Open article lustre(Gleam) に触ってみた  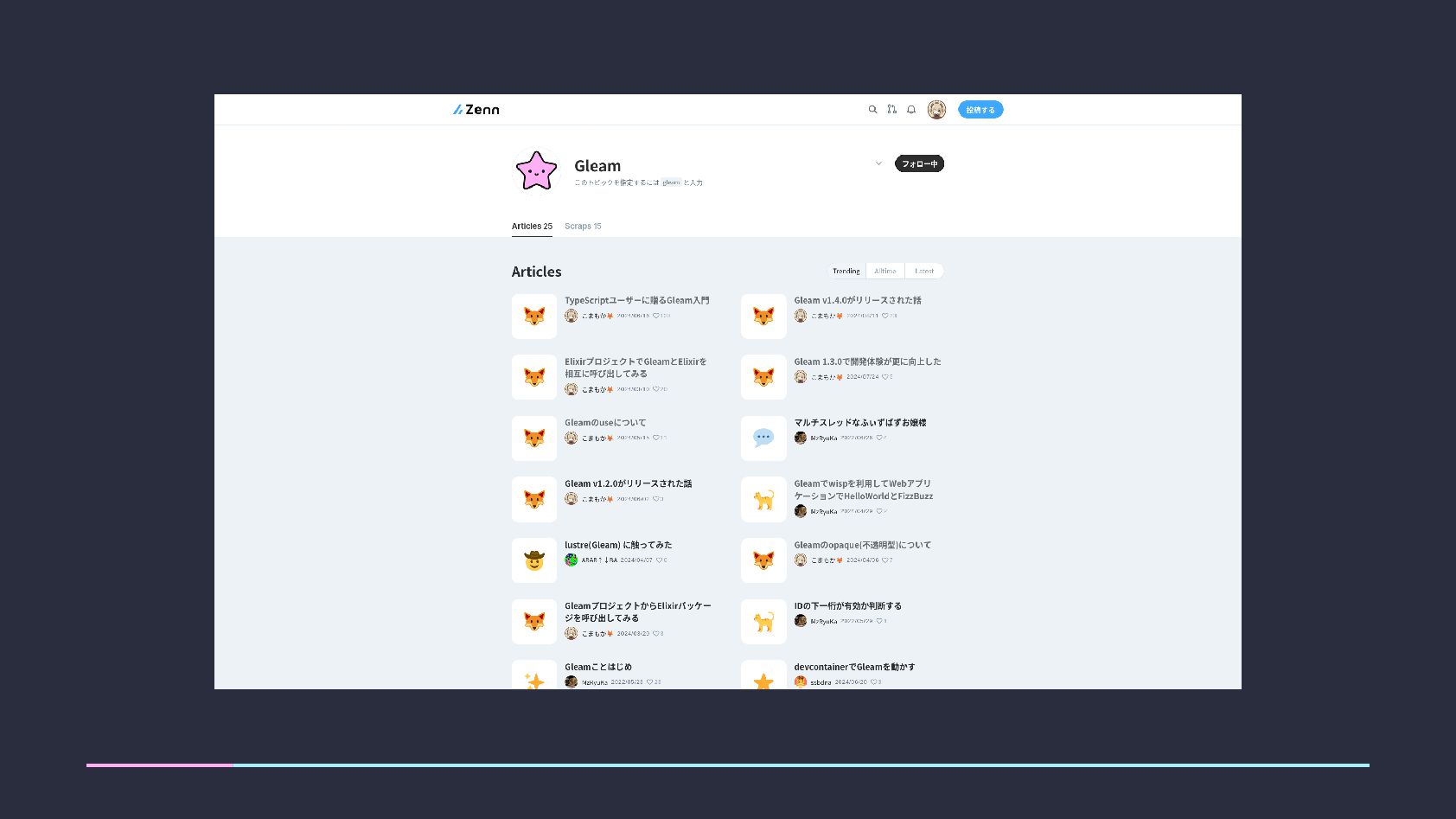pos(618,545)
